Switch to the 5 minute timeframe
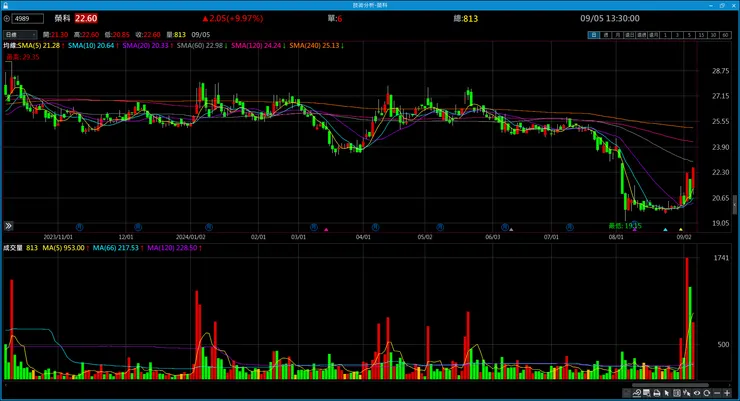 click(x=690, y=35)
